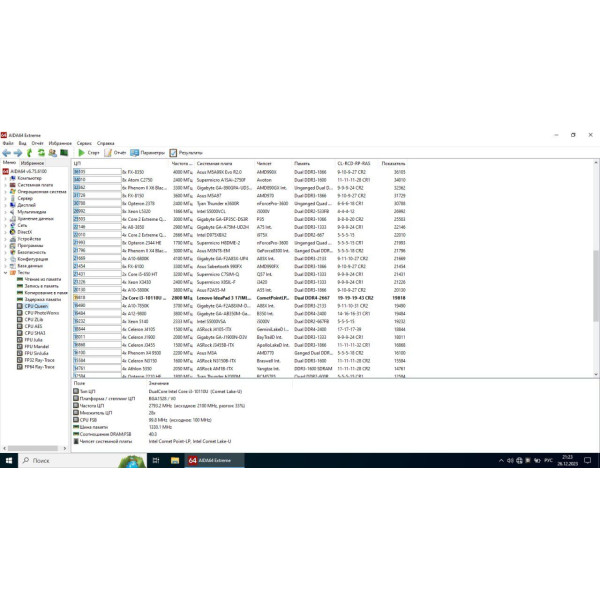Click the two-person toolbar icon

click(52, 153)
